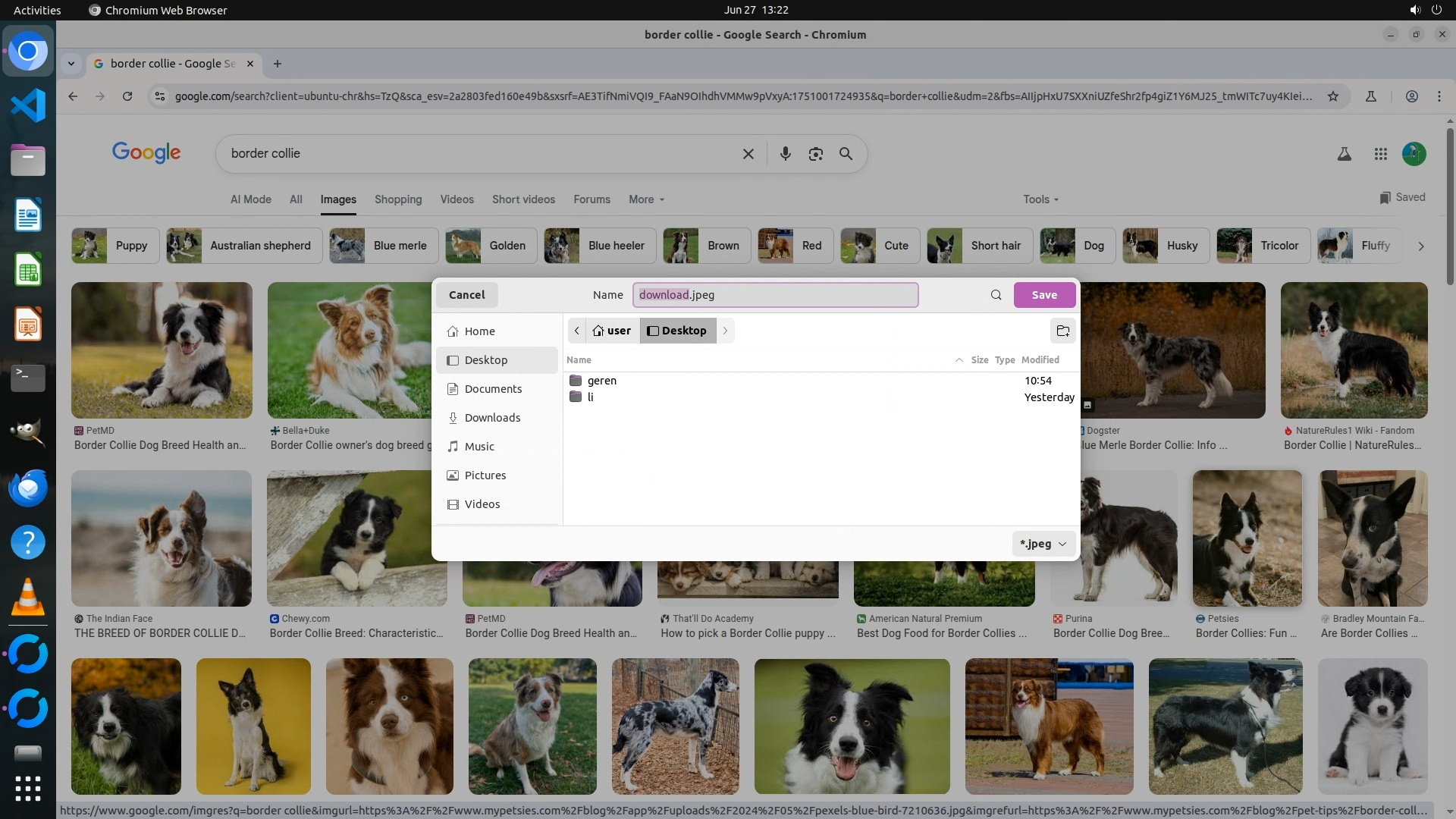Toggle the name column sort arrow
Image resolution: width=1456 pixels, height=819 pixels.
coord(959,360)
